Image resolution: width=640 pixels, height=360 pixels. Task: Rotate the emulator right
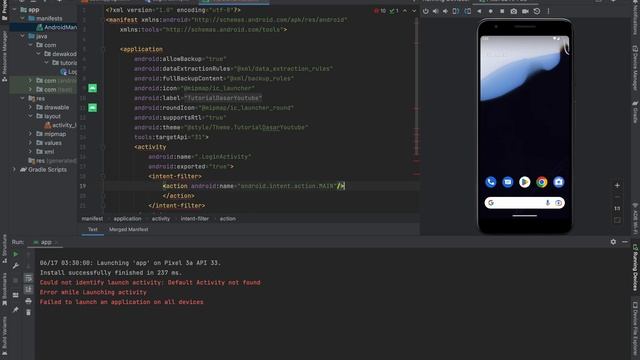[467, 11]
